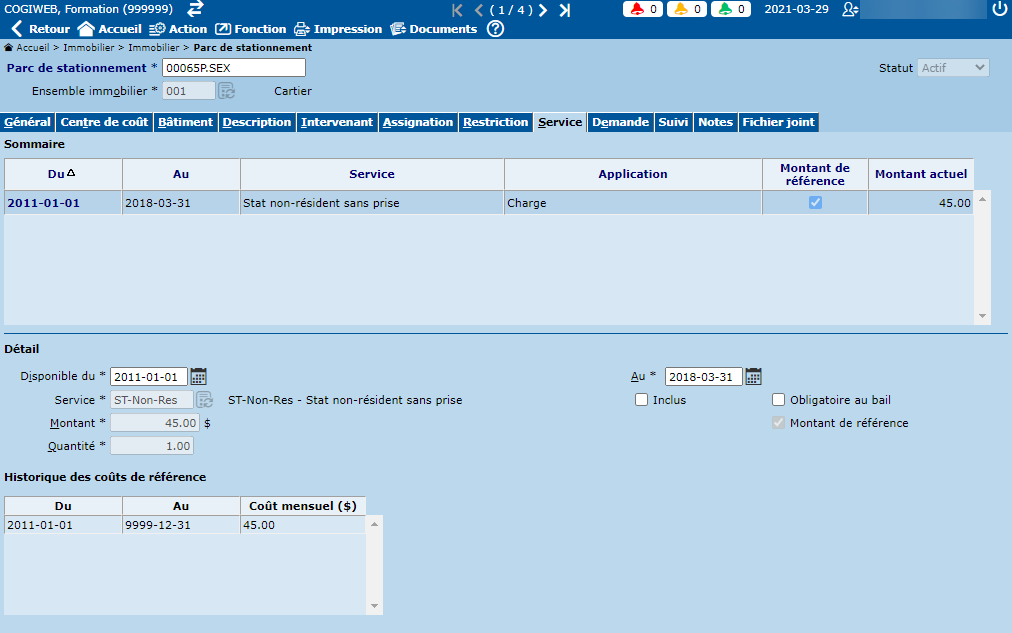Click the Impression button
1012x633 pixels.
point(338,29)
